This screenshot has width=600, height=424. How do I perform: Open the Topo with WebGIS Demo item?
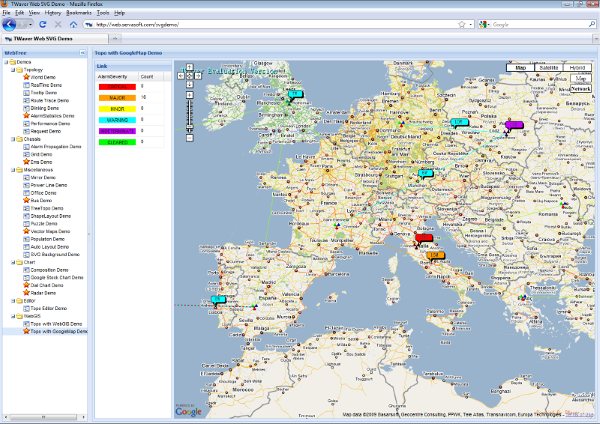(56, 324)
